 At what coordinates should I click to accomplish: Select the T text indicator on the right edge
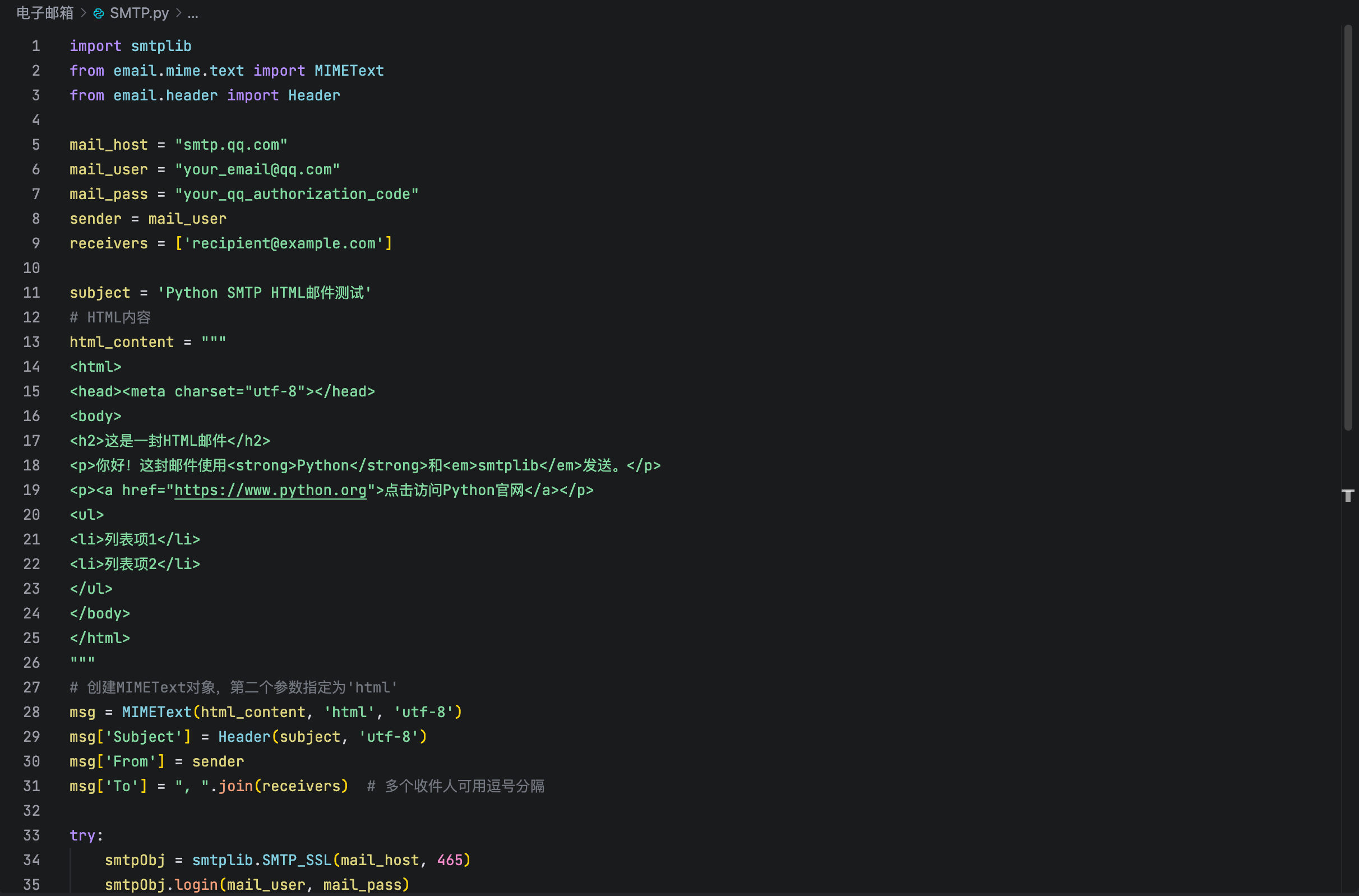point(1349,496)
